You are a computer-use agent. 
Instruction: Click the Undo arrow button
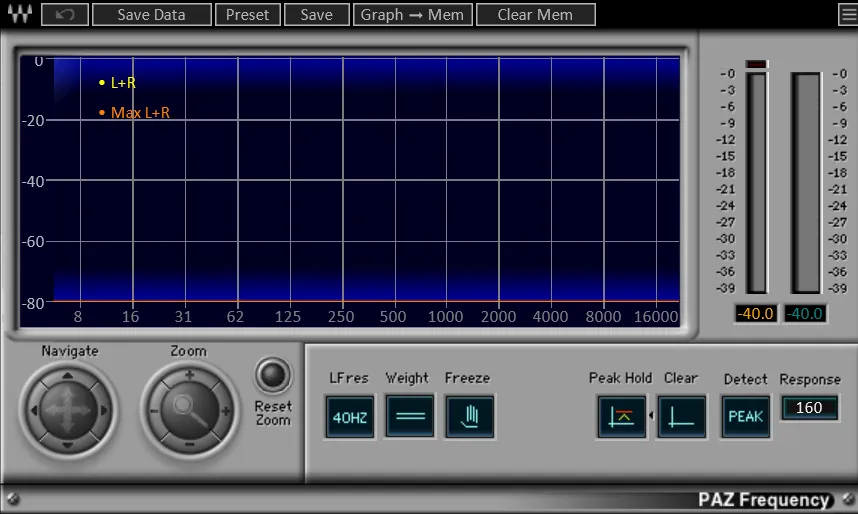[65, 14]
